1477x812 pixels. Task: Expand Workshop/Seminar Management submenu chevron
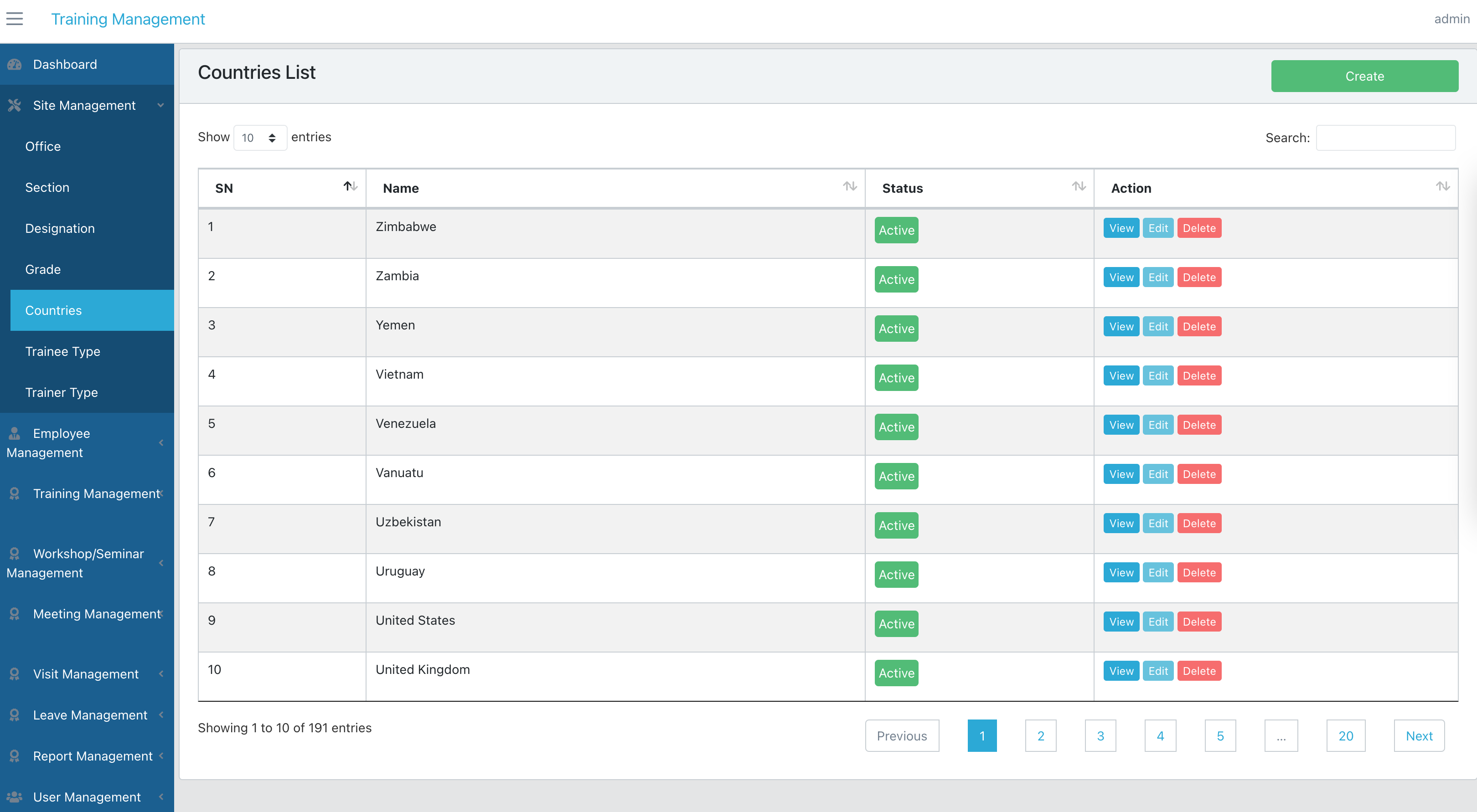click(x=161, y=563)
